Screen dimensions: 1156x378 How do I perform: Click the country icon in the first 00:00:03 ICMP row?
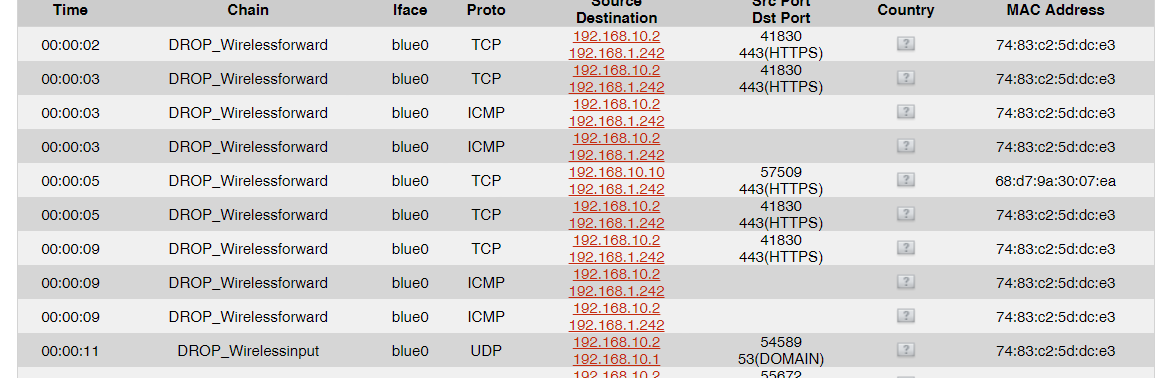coord(905,112)
